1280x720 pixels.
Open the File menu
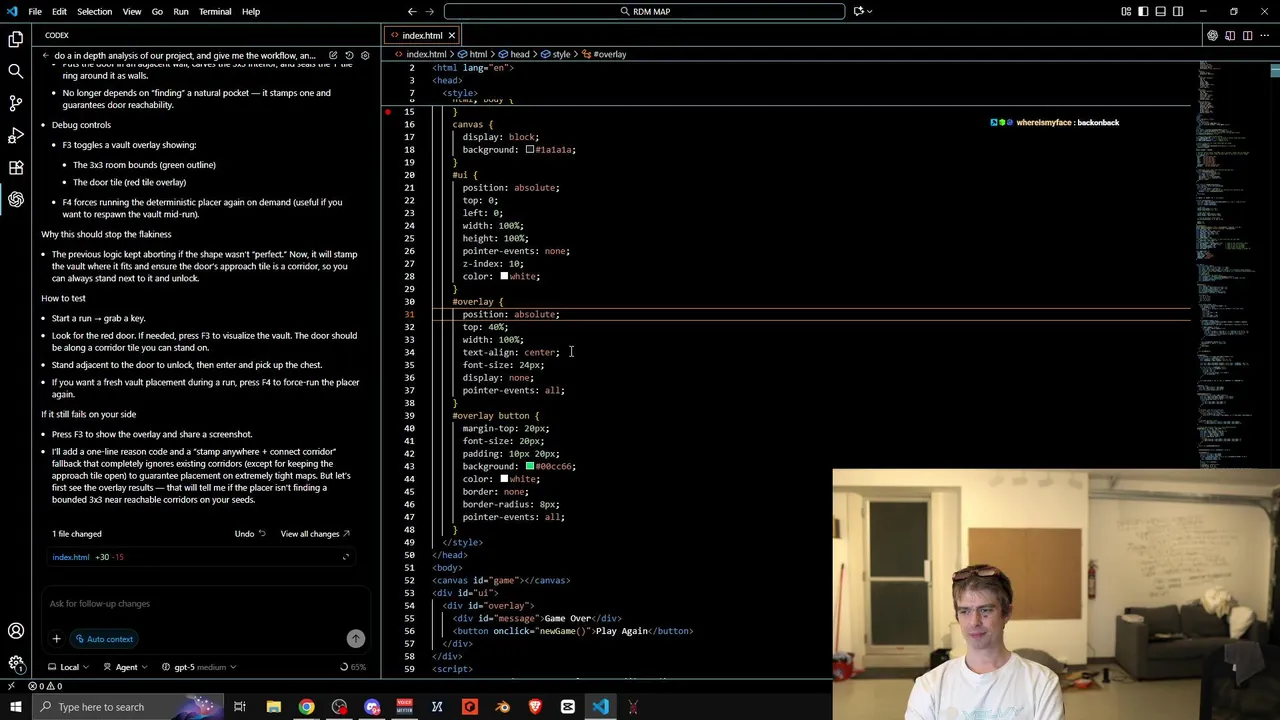tap(35, 11)
